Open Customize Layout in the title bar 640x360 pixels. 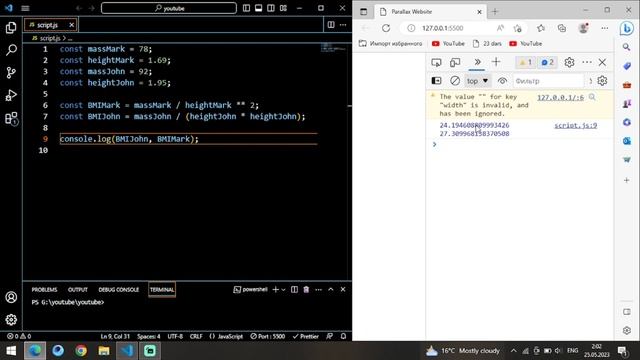pyautogui.click(x=283, y=8)
